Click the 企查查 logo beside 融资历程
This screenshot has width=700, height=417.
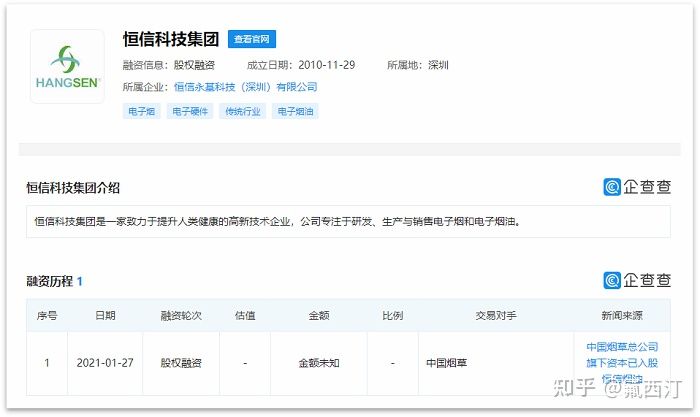(637, 280)
